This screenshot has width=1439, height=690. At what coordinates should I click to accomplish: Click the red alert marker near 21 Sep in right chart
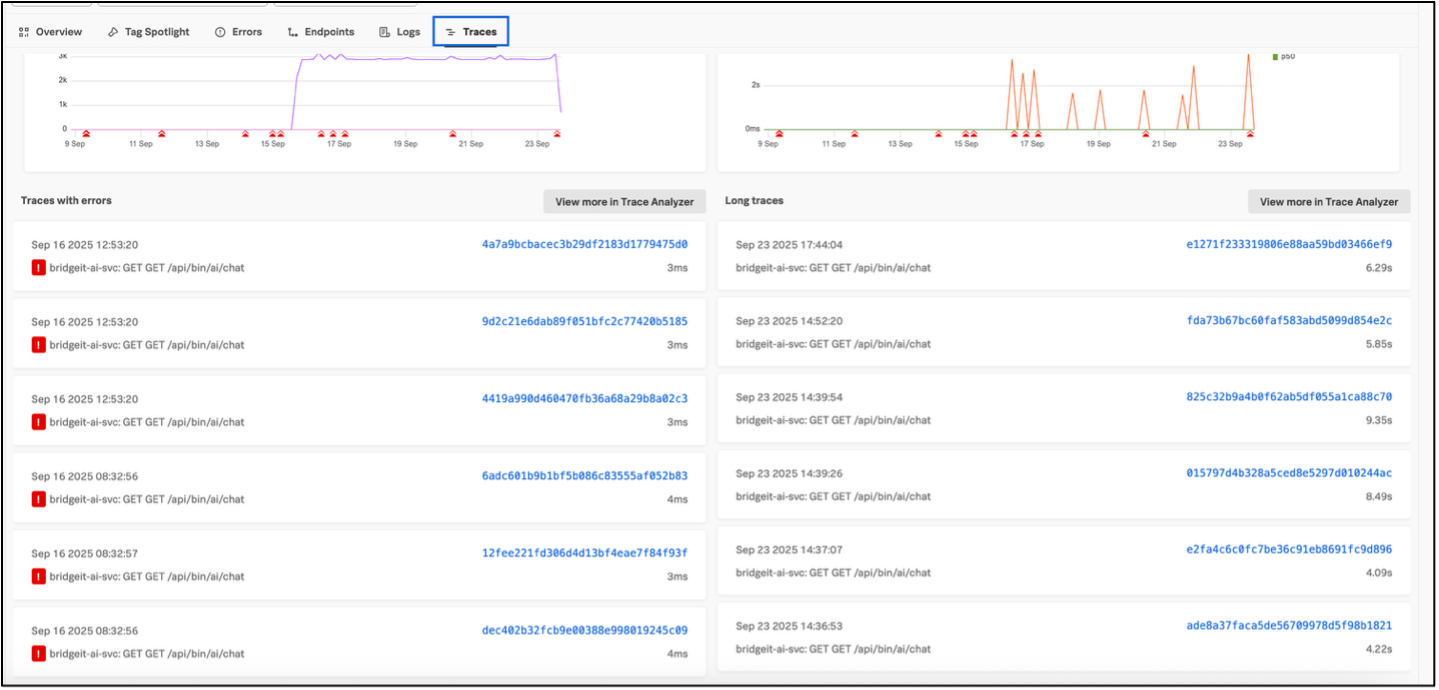[1146, 133]
